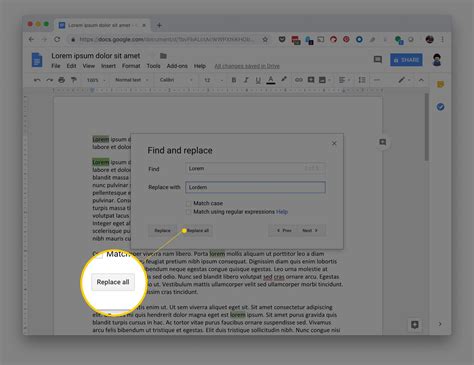Click the add comment icon in page margin
The height and width of the screenshot is (365, 474).
pyautogui.click(x=383, y=142)
